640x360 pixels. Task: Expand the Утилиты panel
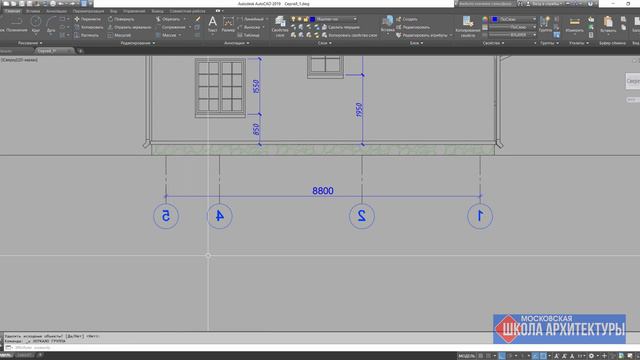(578, 43)
